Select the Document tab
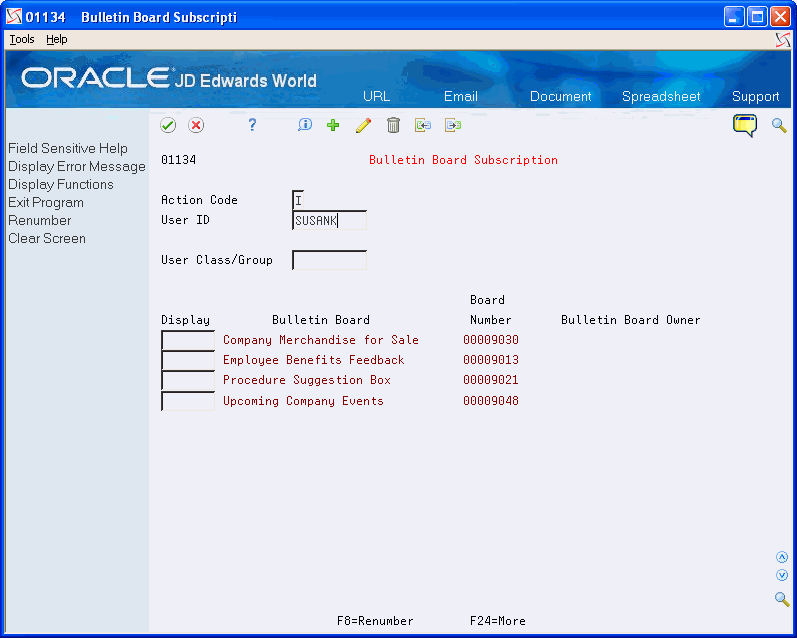Screen dimensions: 797x638 (x=561, y=96)
